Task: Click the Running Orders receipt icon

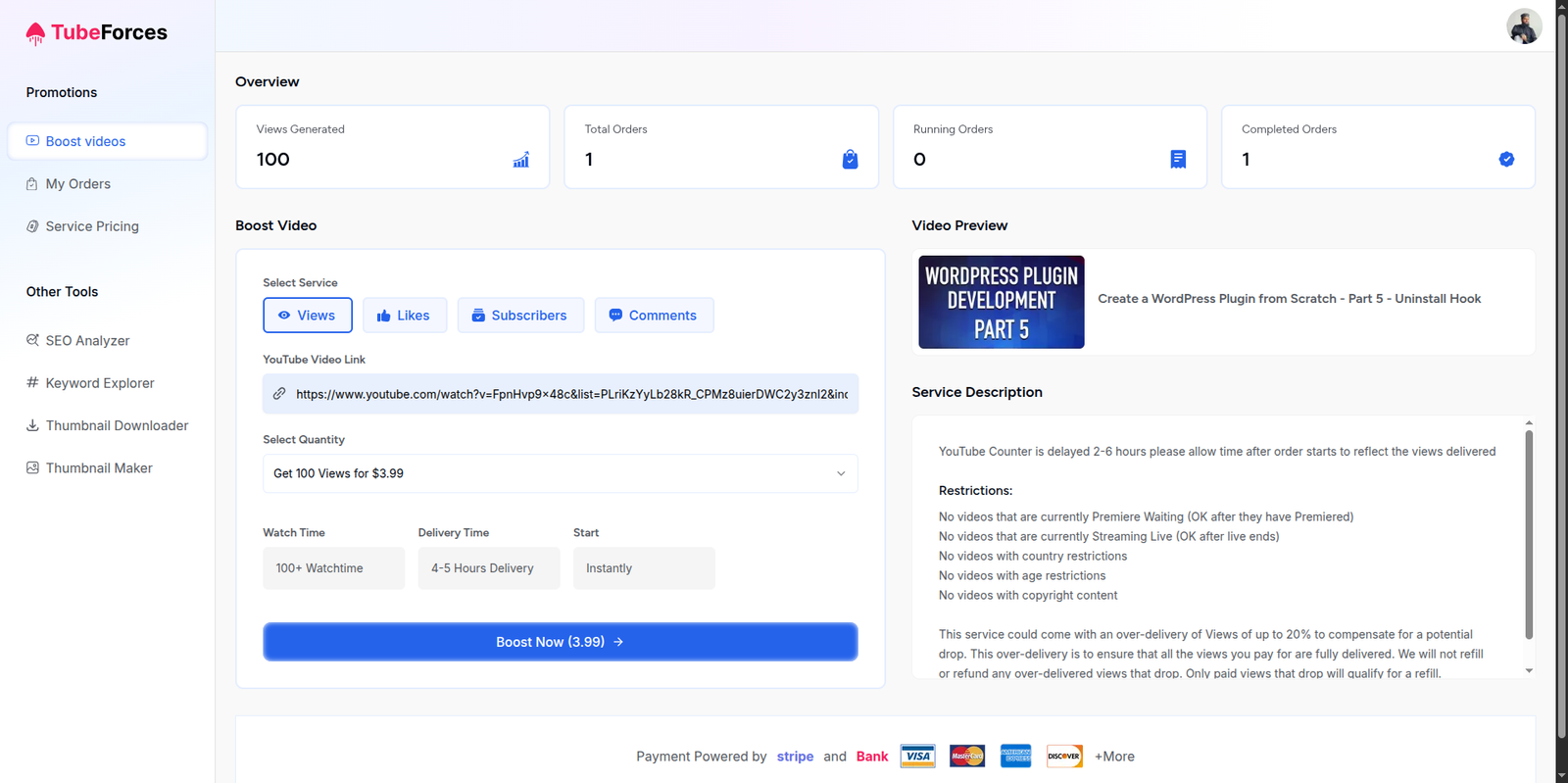Action: [1178, 160]
